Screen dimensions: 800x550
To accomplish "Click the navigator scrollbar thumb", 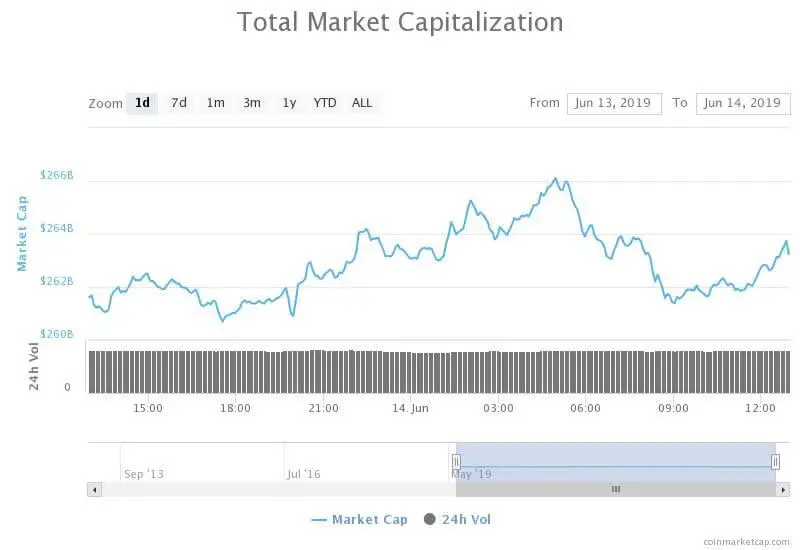I will (x=616, y=489).
